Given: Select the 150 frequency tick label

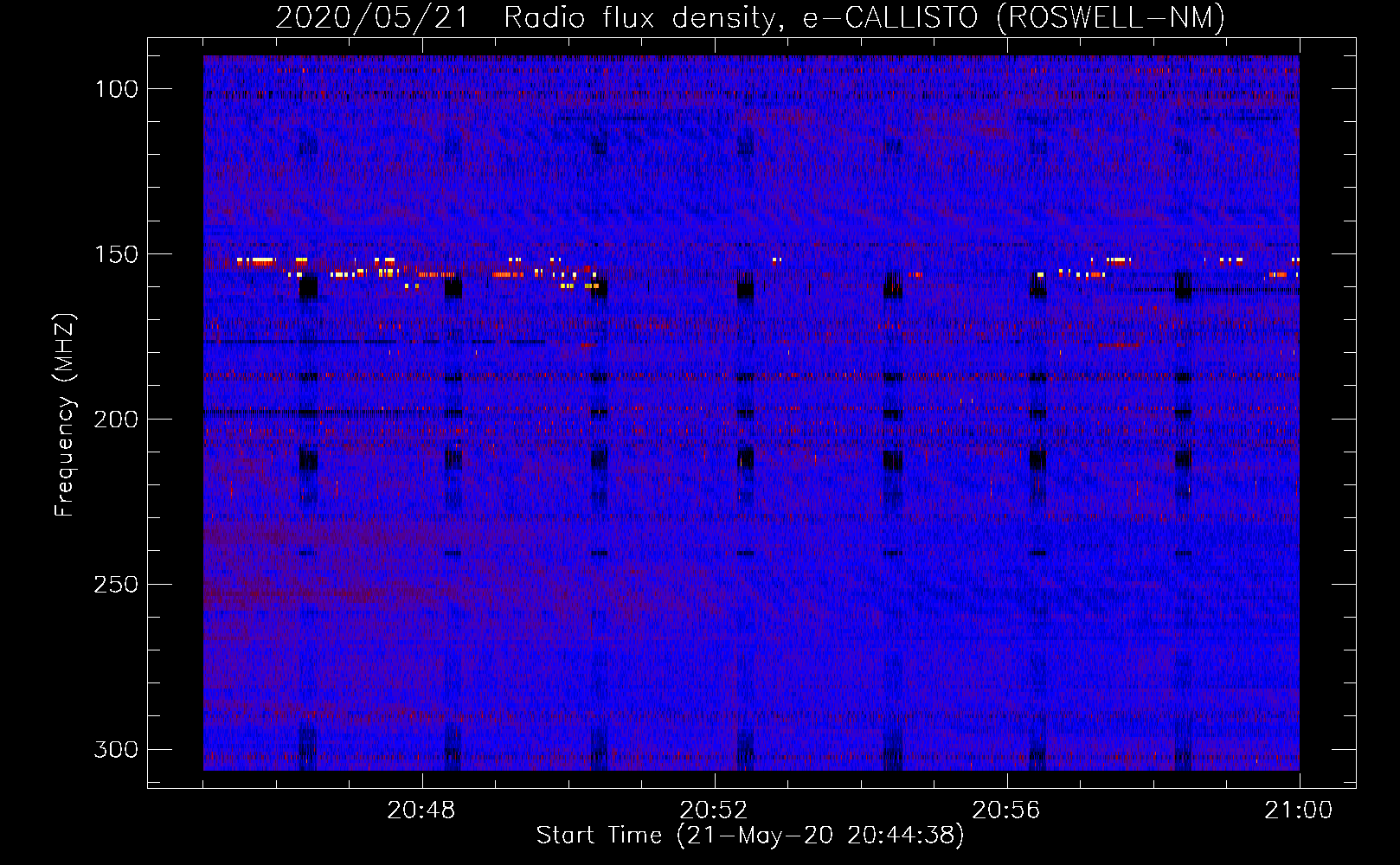Looking at the screenshot, I should tap(116, 254).
